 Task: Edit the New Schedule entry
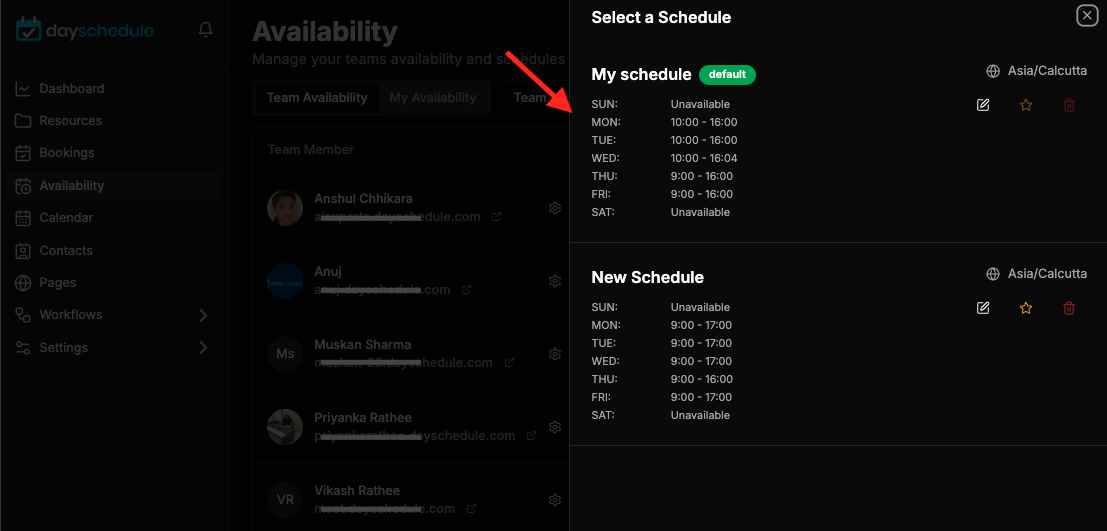[983, 308]
